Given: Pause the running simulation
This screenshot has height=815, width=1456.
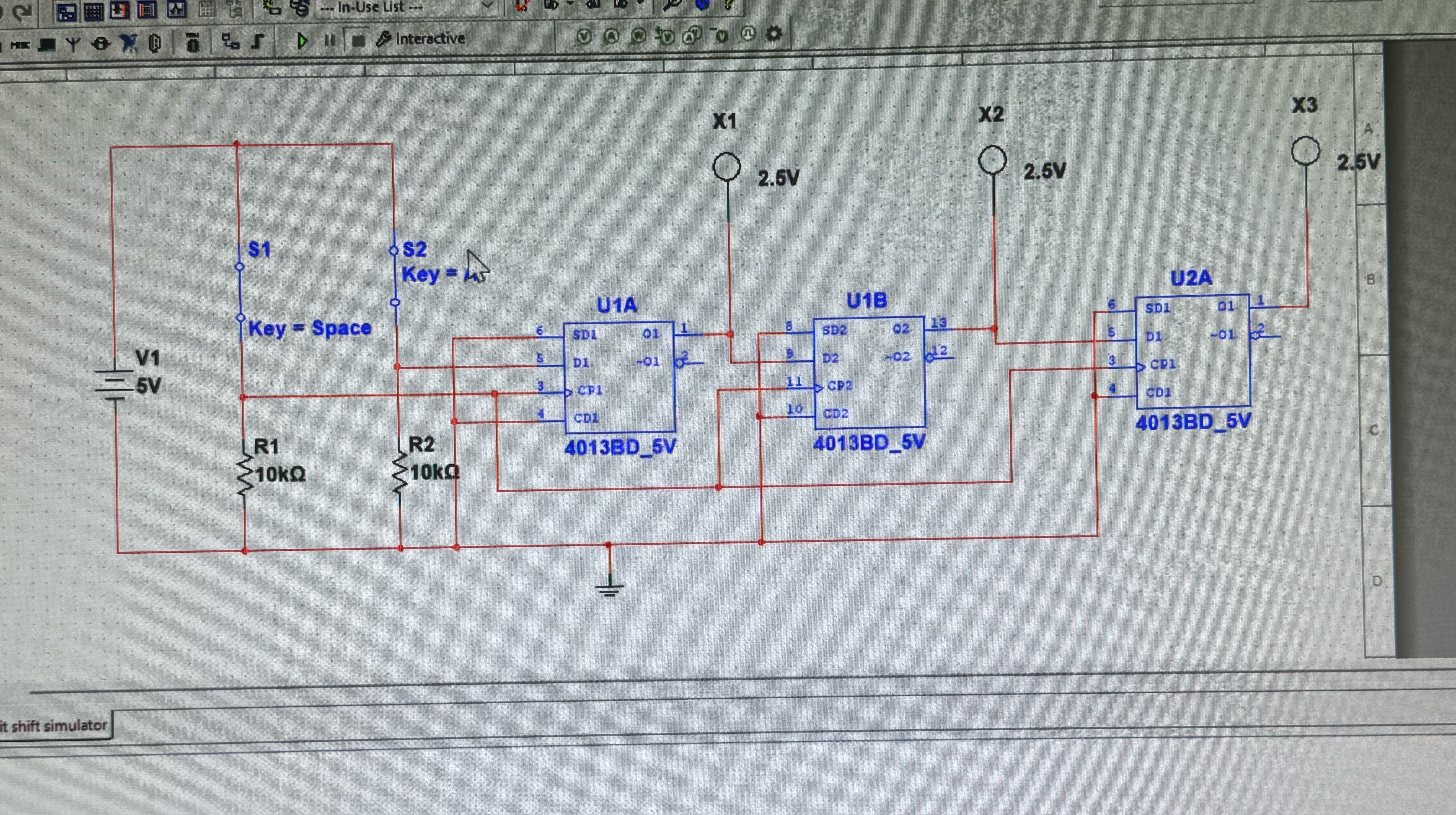Looking at the screenshot, I should point(330,40).
